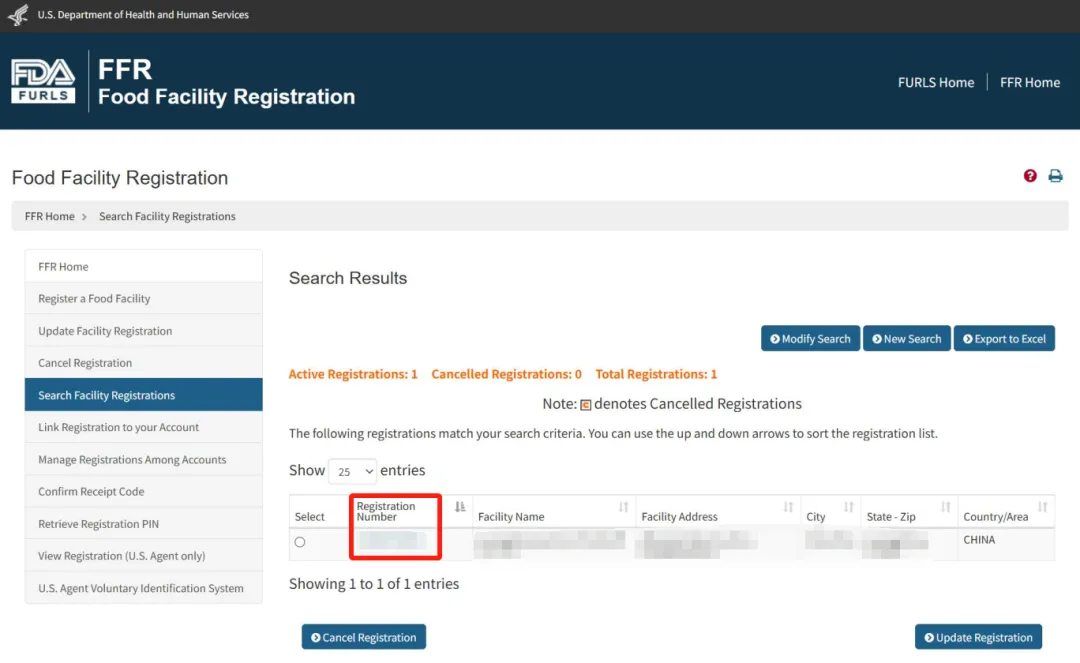Screen dimensions: 1080x663
Task: Click FFR Home breadcrumb link
Action: tap(50, 216)
